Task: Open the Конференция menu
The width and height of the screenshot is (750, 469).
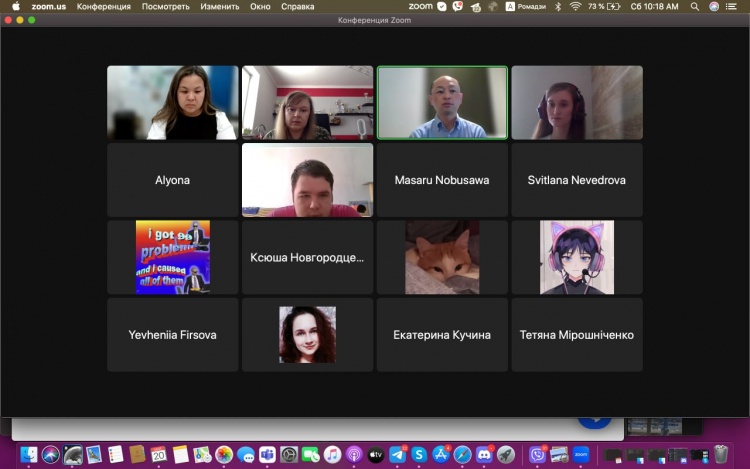Action: tap(104, 6)
